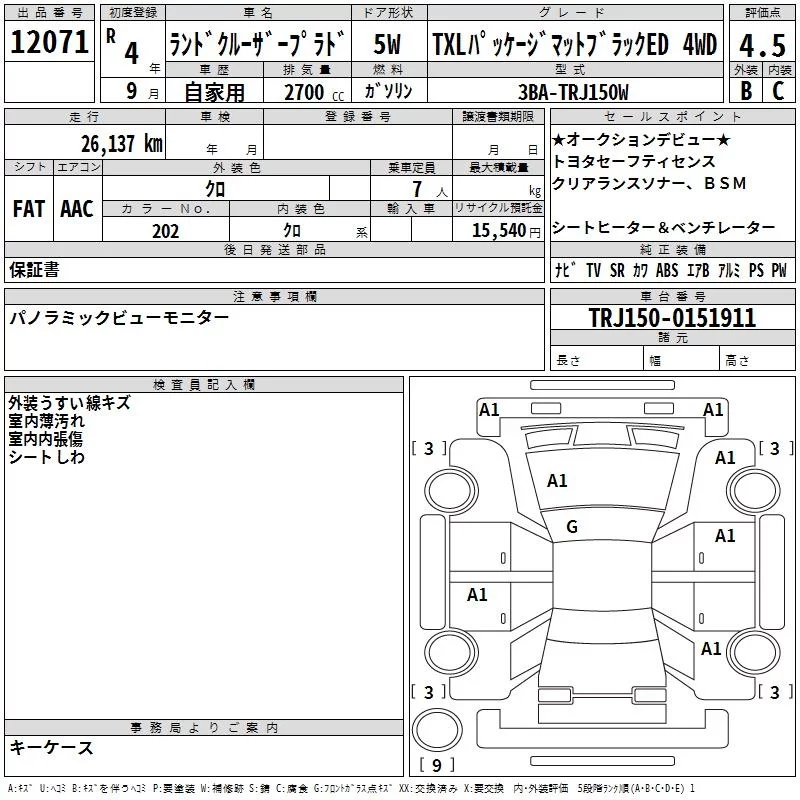This screenshot has height=800, width=800.
Task: Select the 5W door shape value
Action: (x=387, y=44)
